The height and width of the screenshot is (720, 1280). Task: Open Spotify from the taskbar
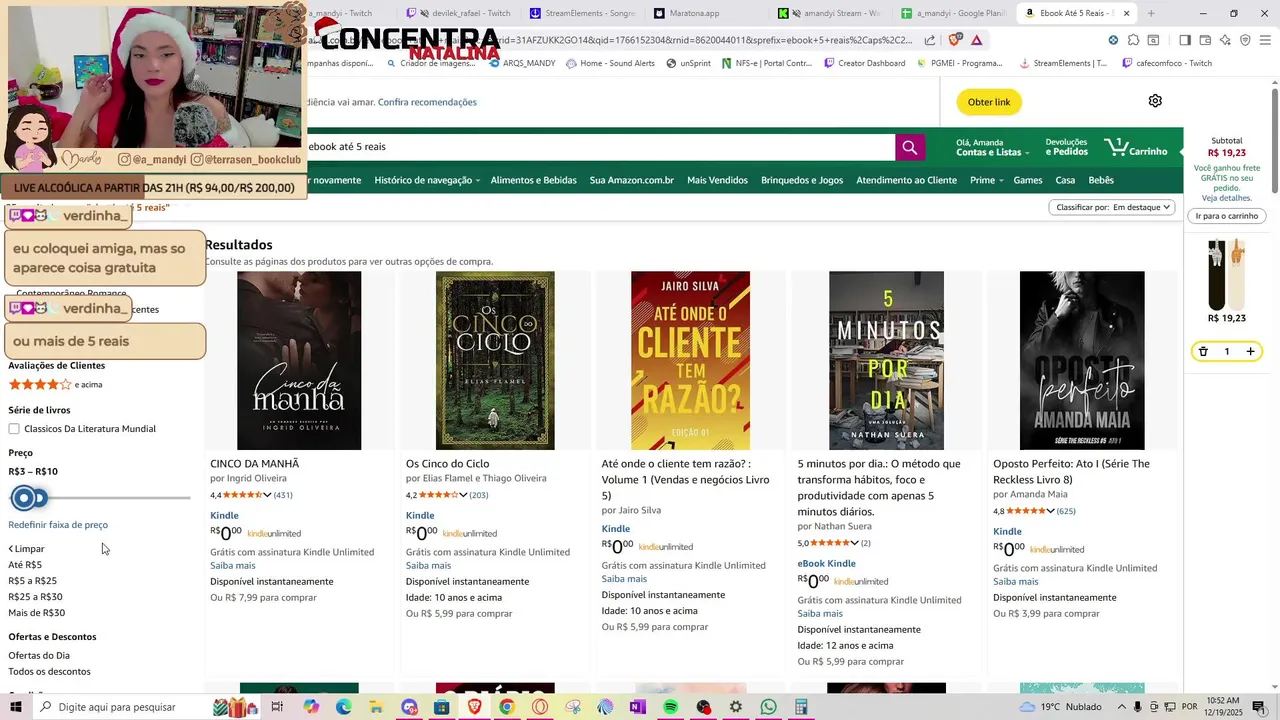coord(670,707)
